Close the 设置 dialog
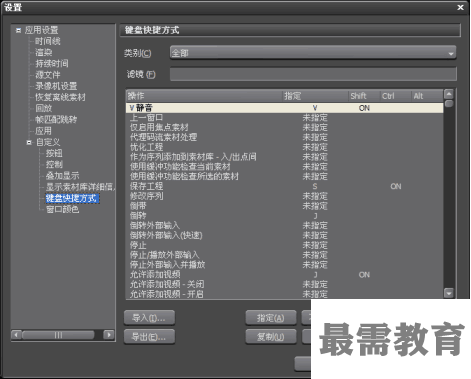The width and height of the screenshot is (471, 379). [x=460, y=7]
